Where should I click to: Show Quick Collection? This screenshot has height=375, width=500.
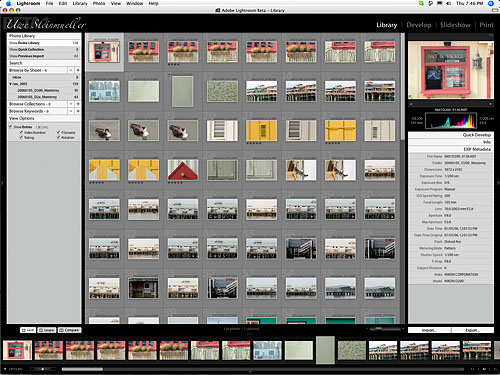pos(44,49)
